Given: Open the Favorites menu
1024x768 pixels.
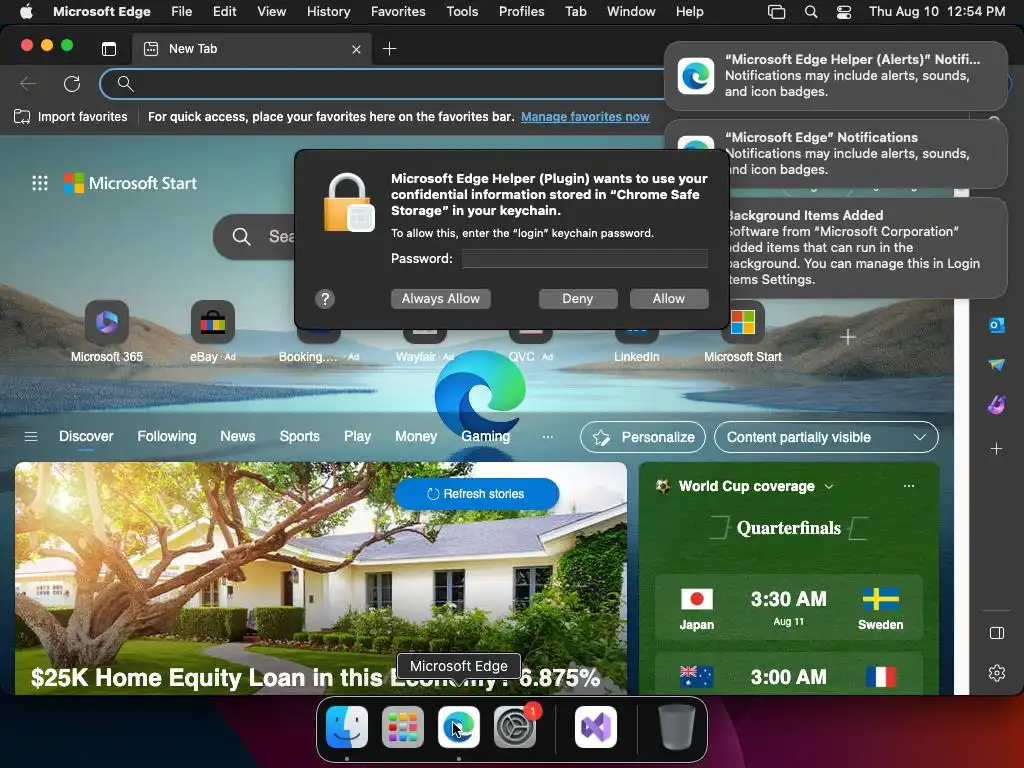Looking at the screenshot, I should (398, 11).
